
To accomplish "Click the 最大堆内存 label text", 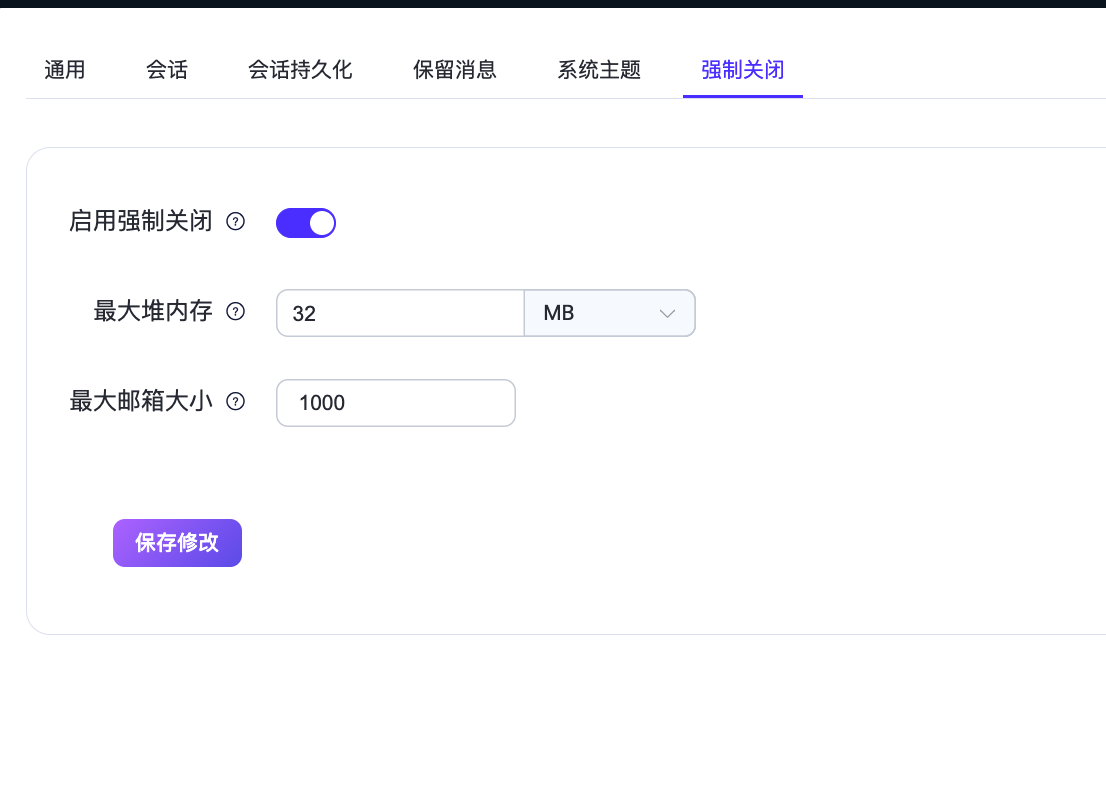I will pos(153,311).
